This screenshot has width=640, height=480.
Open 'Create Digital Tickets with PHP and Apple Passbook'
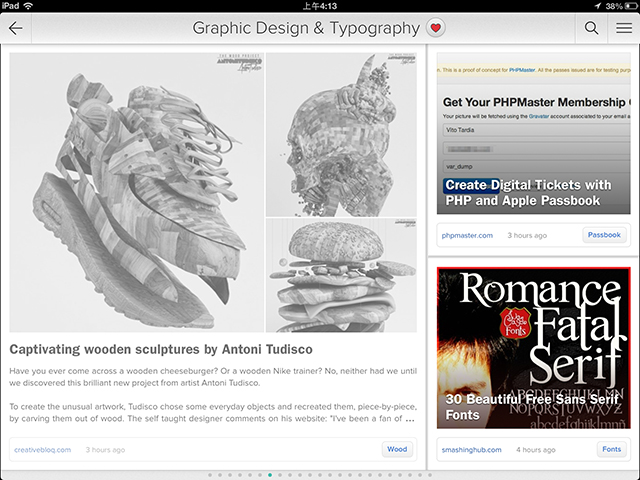(x=528, y=193)
